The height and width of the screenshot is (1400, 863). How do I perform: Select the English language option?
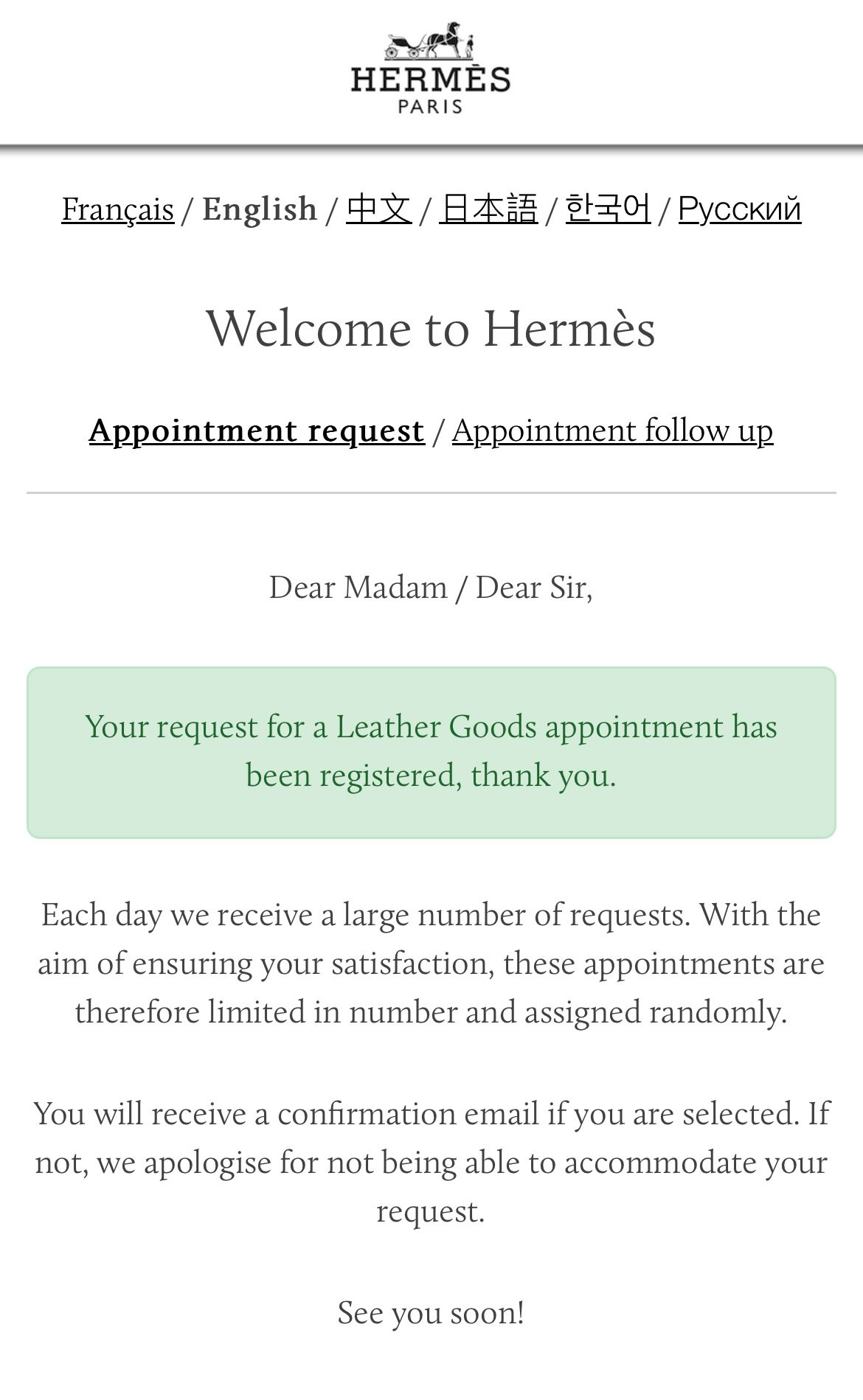(x=260, y=209)
